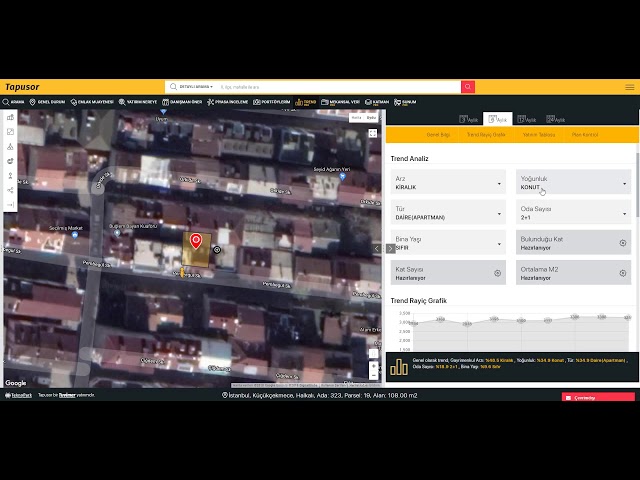The image size is (640, 480).
Task: Open the Yatırım Tablosu tab
Action: pyautogui.click(x=538, y=135)
